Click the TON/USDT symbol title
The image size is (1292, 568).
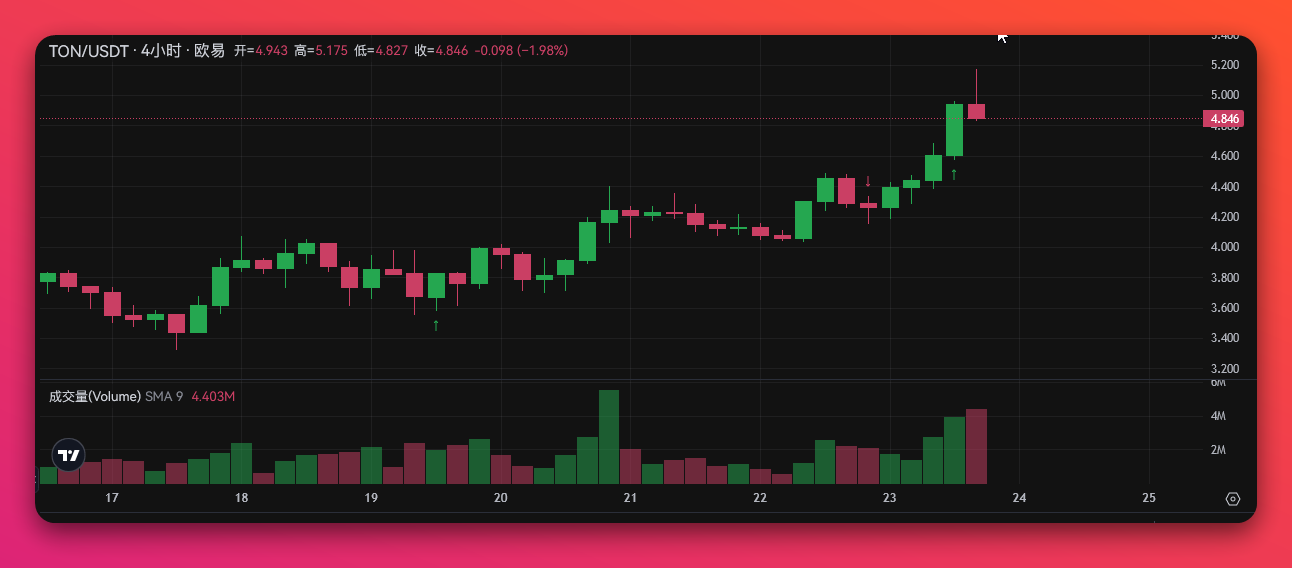click(89, 50)
